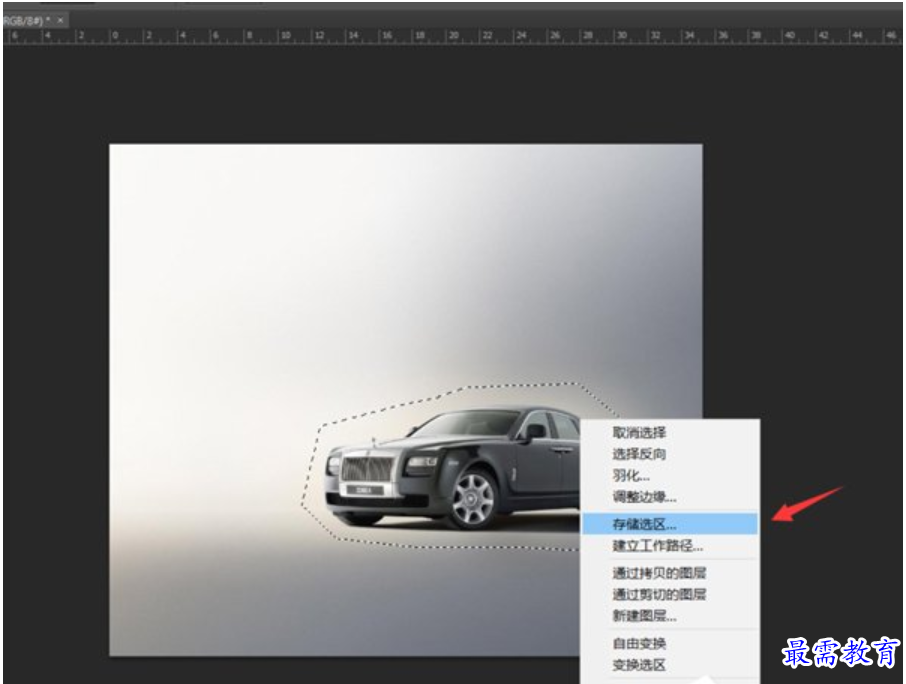The image size is (906, 684).
Task: Click 存储选区... to save selection
Action: point(670,524)
